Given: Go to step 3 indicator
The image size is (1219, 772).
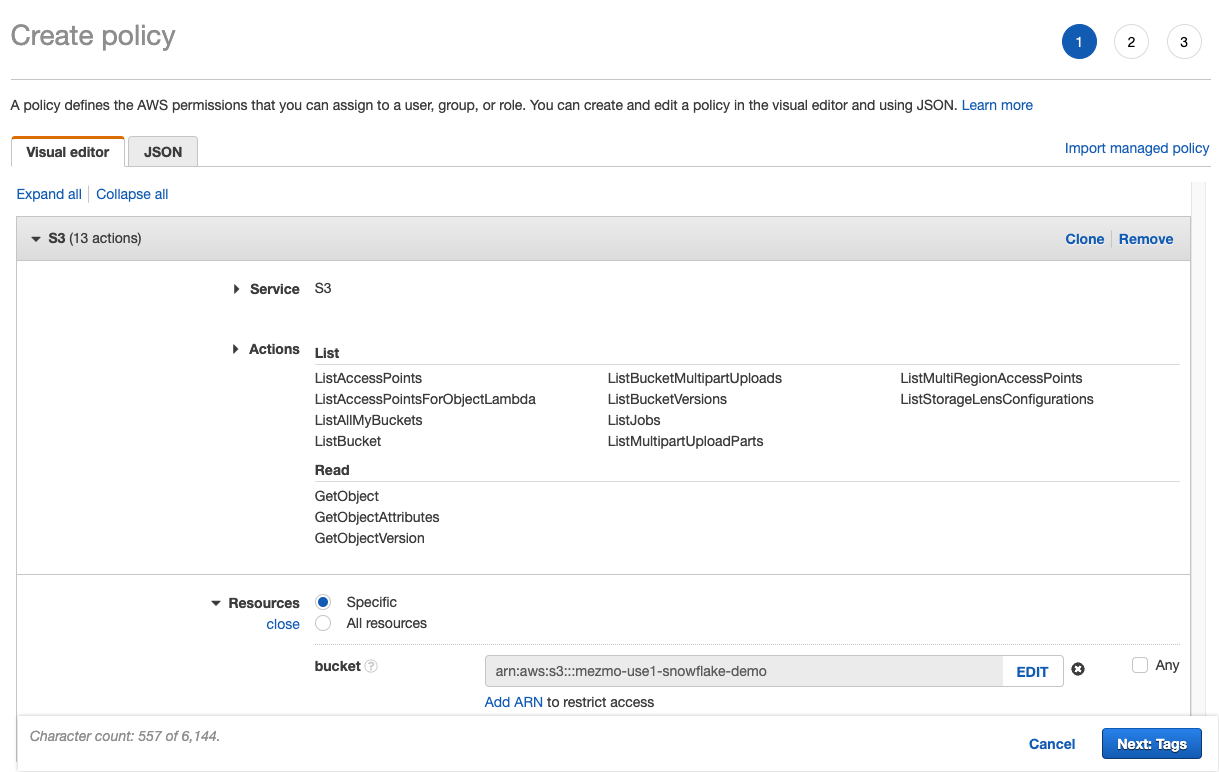Looking at the screenshot, I should click(x=1184, y=42).
